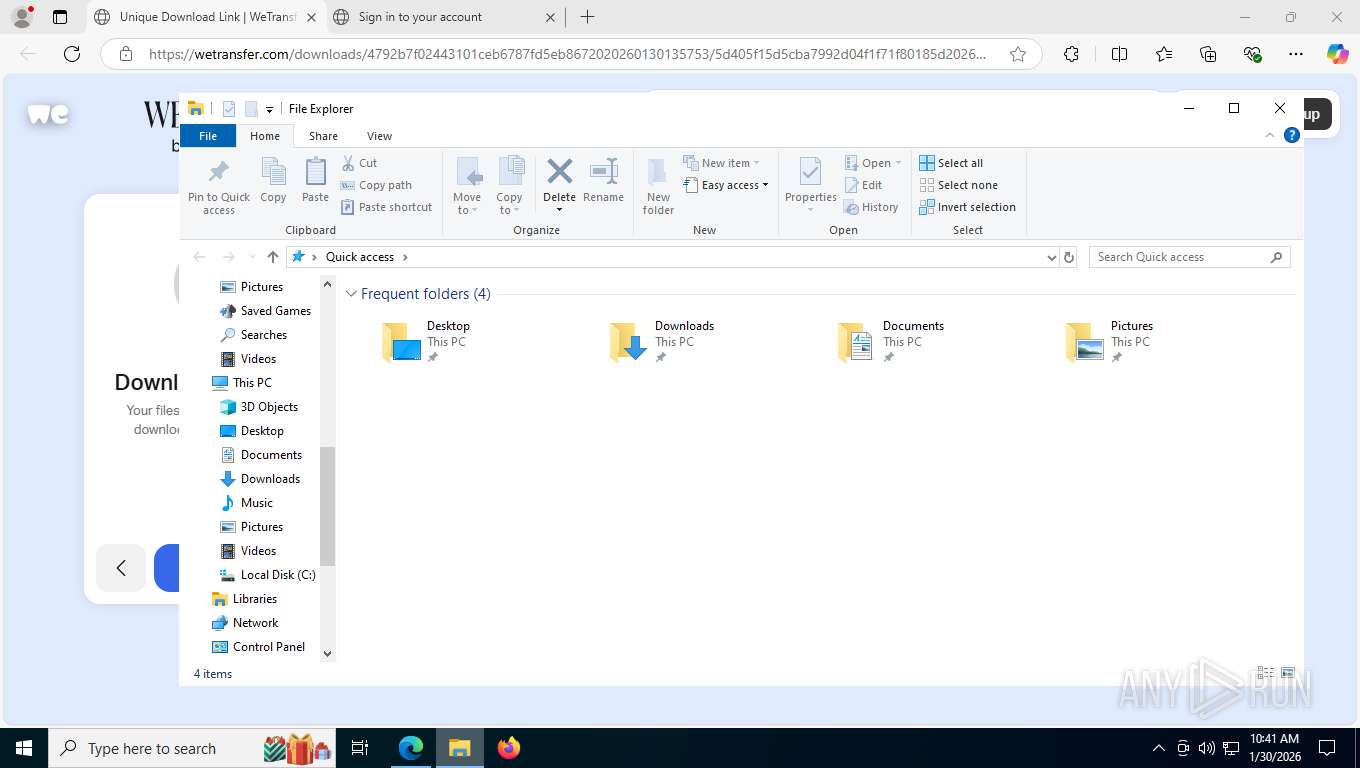Select the Downloads frequent folder

(662, 341)
